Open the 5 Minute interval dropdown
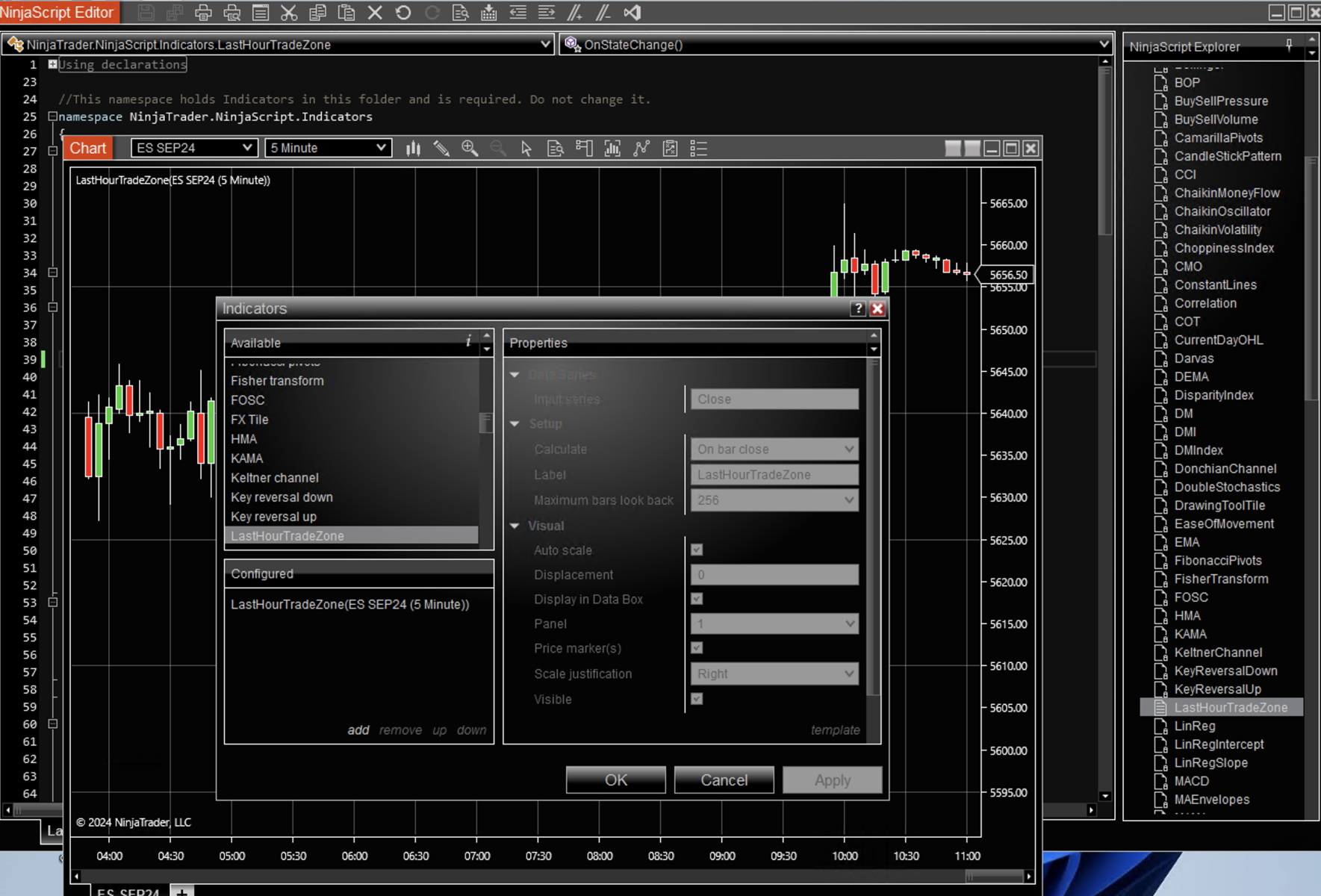The height and width of the screenshot is (896, 1321). tap(328, 148)
